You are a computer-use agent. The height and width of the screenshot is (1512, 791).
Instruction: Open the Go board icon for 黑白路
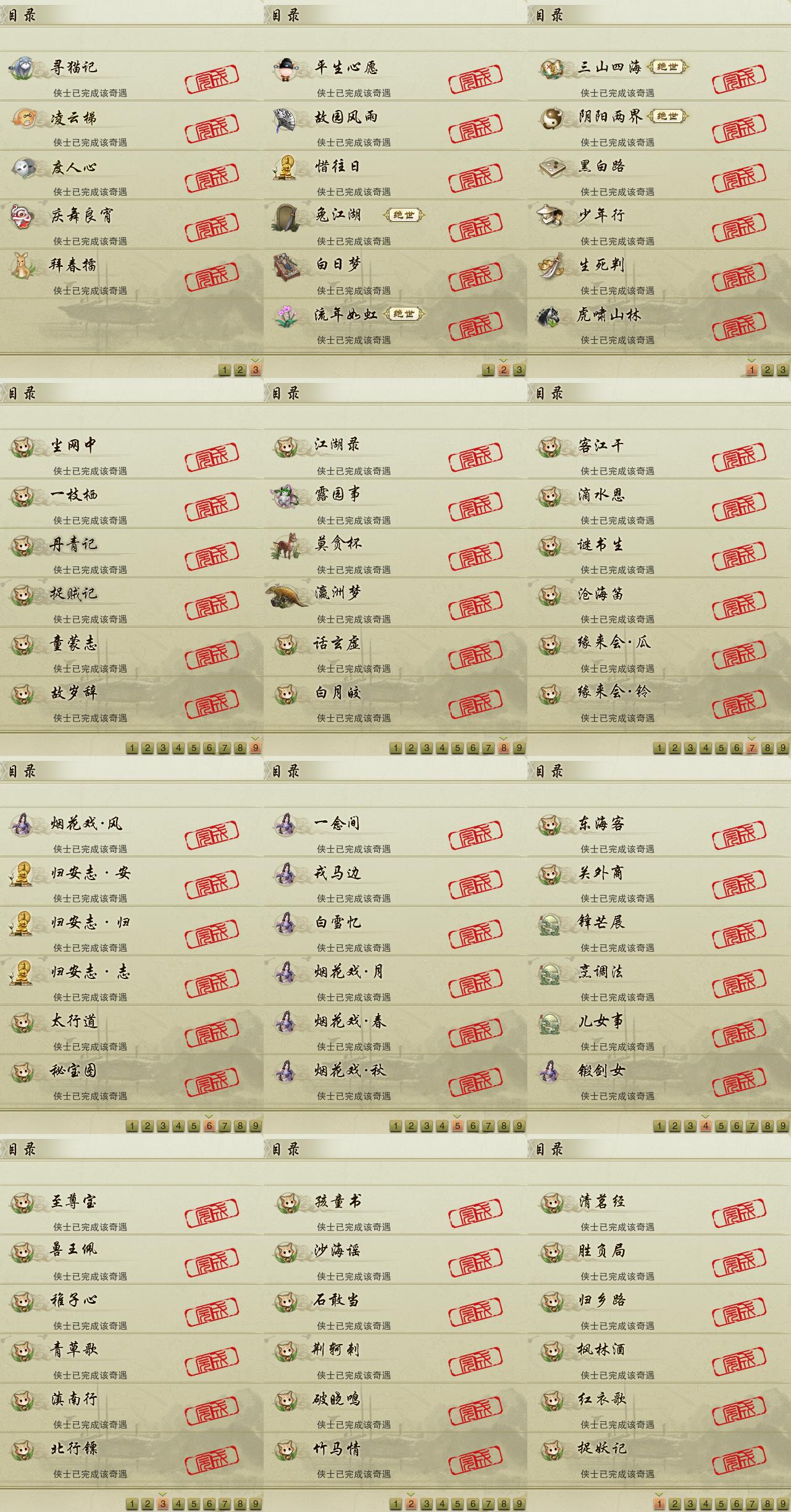click(x=550, y=167)
